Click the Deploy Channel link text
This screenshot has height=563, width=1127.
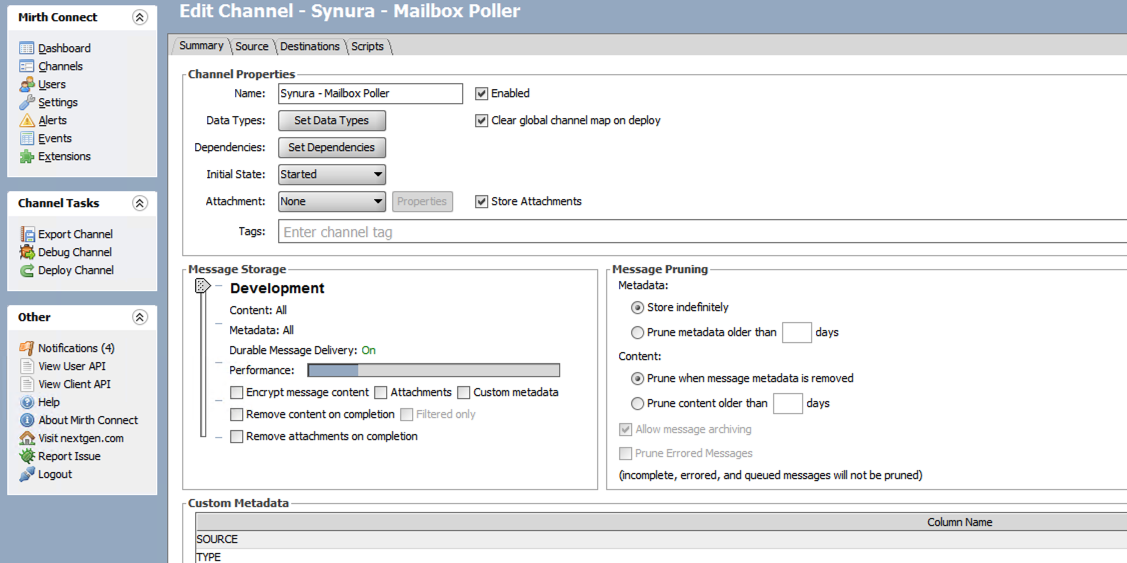(x=75, y=270)
